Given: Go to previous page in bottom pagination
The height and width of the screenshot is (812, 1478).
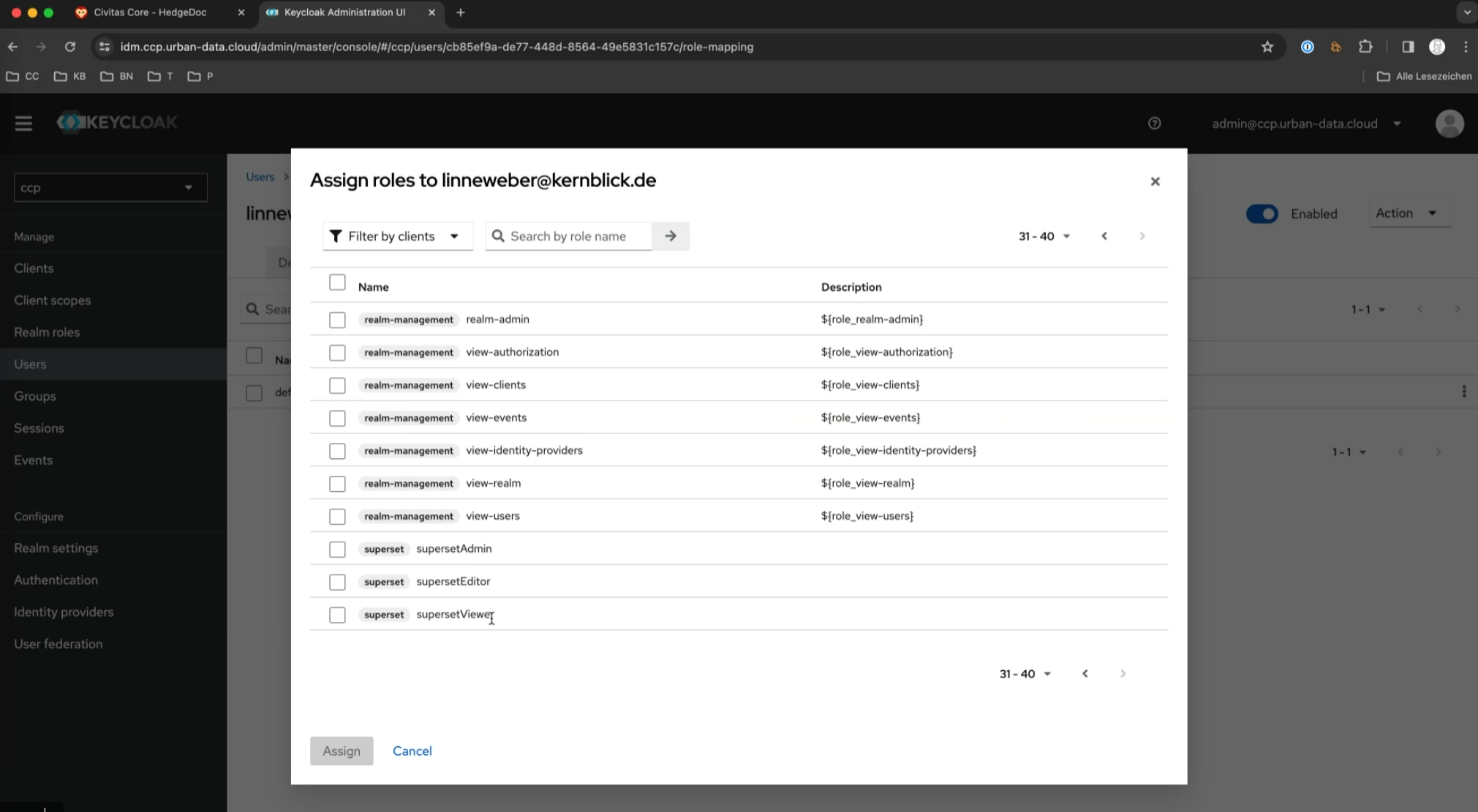Looking at the screenshot, I should [1085, 674].
